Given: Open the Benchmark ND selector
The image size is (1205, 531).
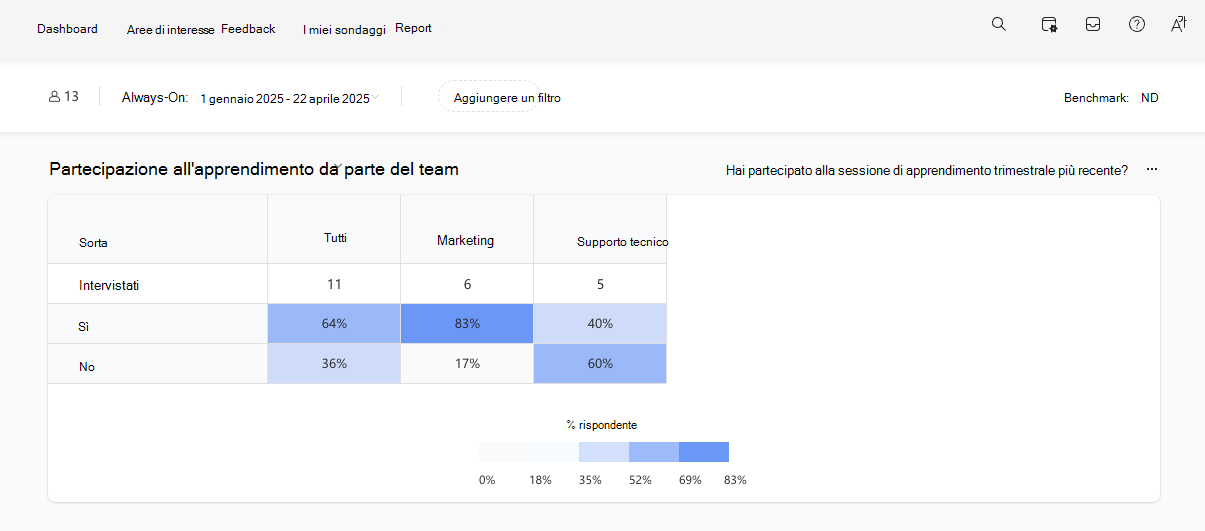Looking at the screenshot, I should coord(1150,98).
